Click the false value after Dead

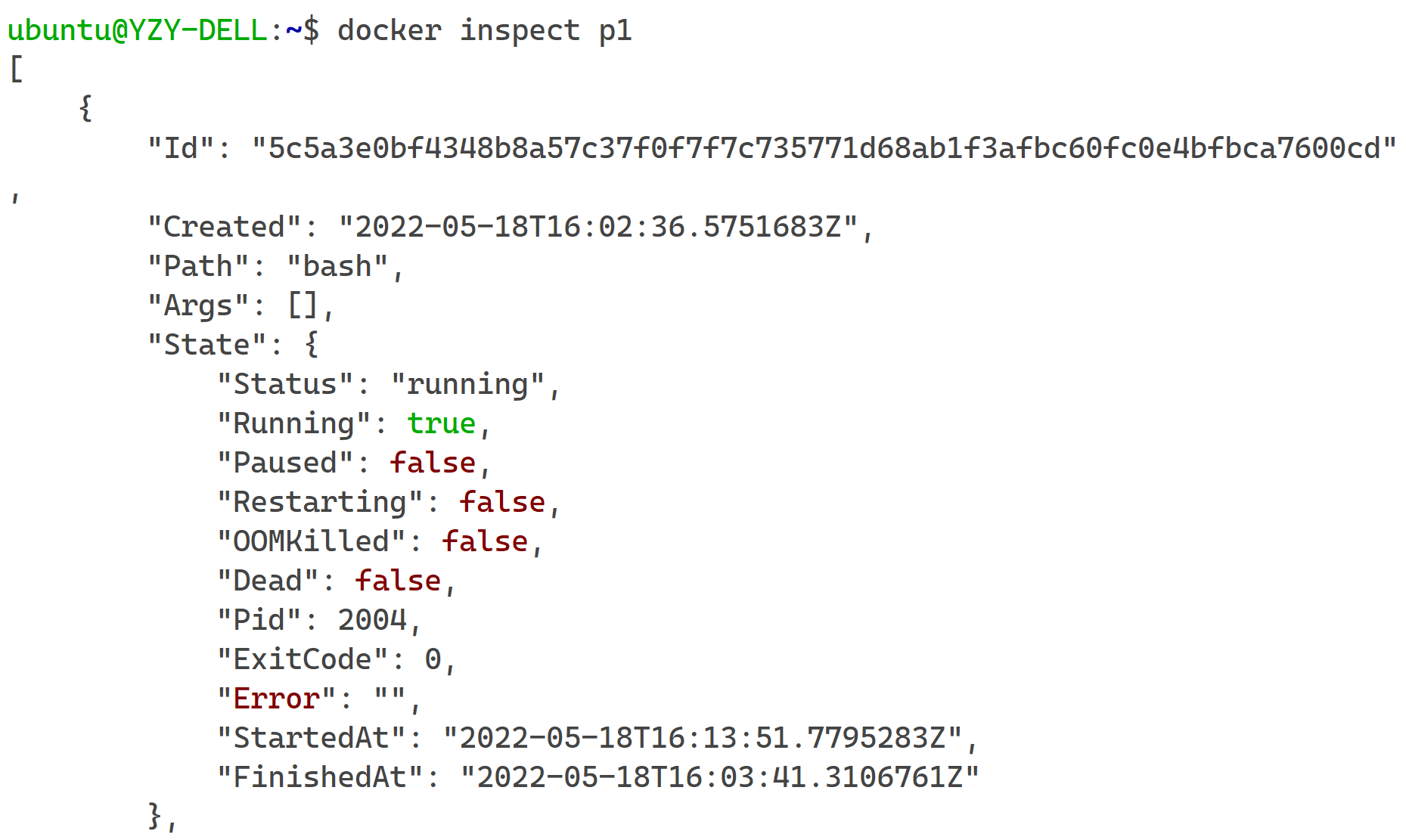pyautogui.click(x=398, y=581)
